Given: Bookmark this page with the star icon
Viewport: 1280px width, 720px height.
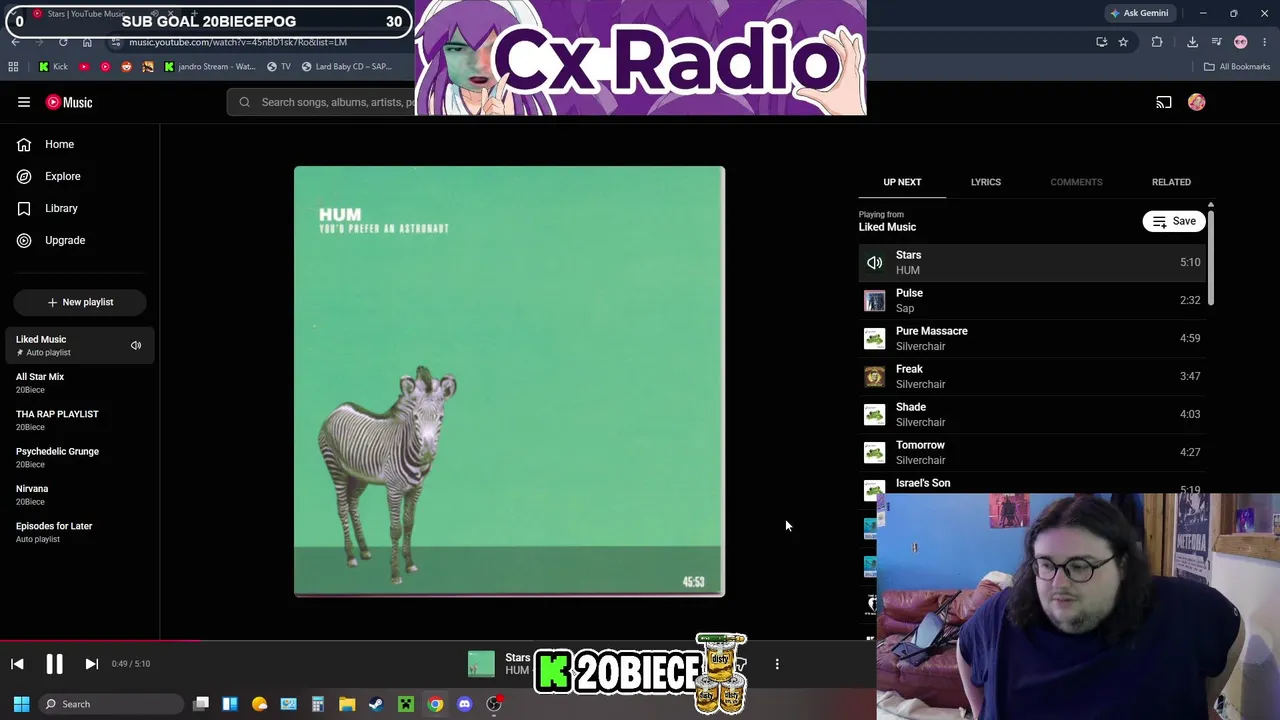Looking at the screenshot, I should click(1123, 42).
